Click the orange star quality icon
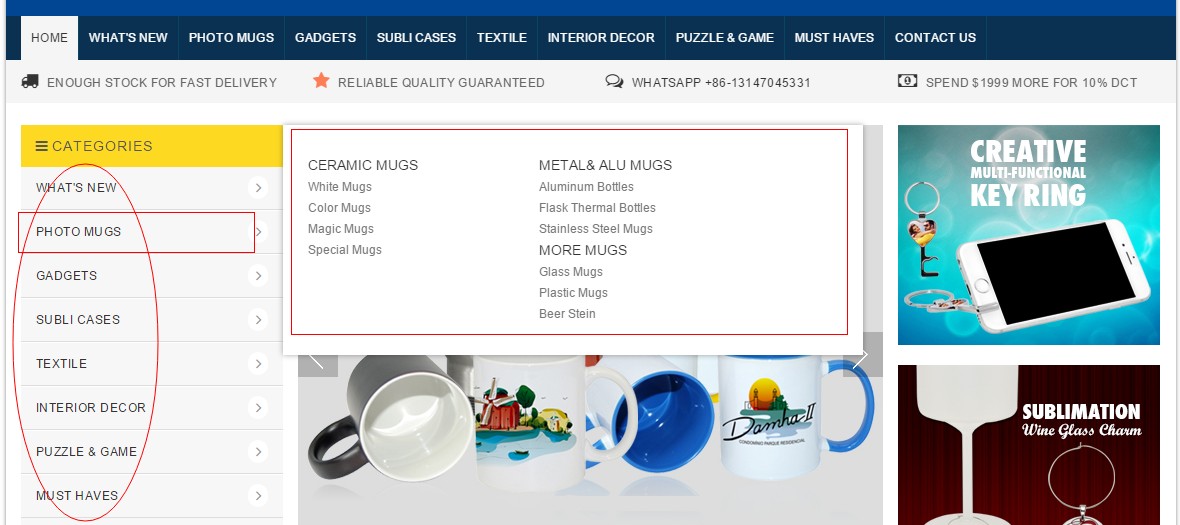This screenshot has width=1180, height=525. [x=321, y=80]
